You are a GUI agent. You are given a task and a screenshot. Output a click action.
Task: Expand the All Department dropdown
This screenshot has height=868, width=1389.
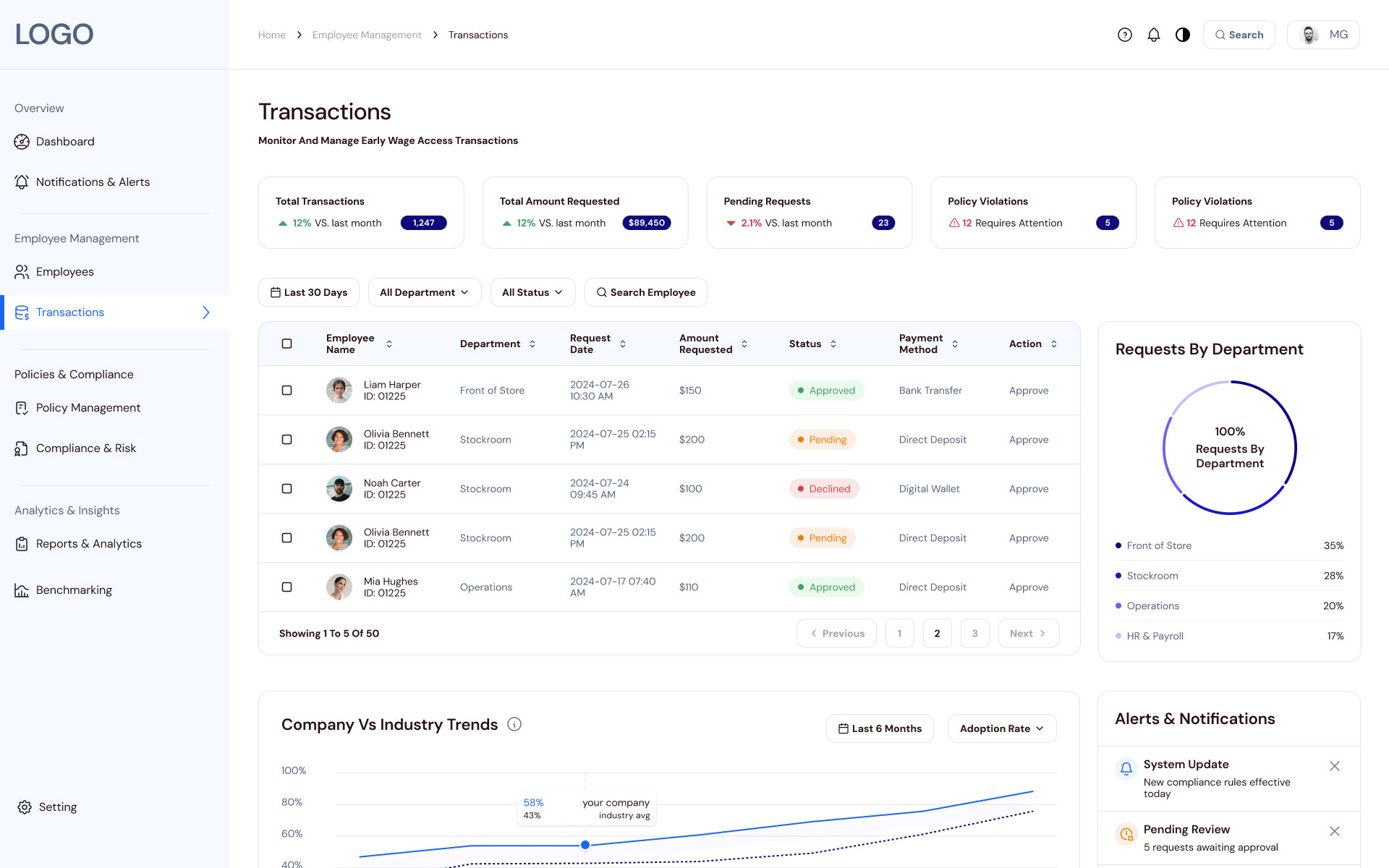[425, 292]
